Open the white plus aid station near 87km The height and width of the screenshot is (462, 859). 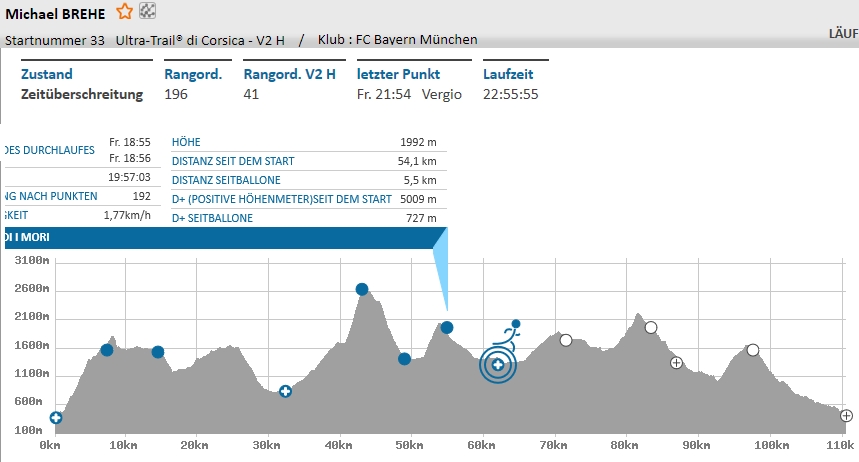pyautogui.click(x=676, y=363)
